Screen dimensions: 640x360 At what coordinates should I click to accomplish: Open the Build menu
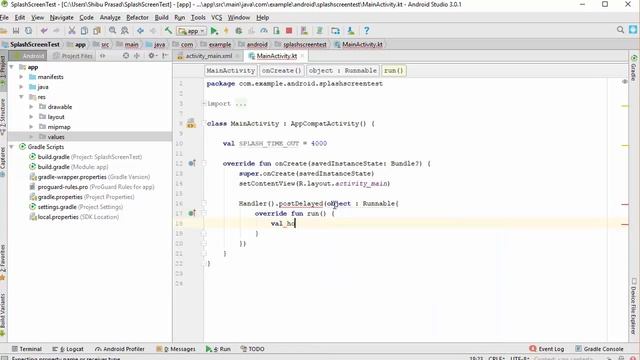point(161,18)
